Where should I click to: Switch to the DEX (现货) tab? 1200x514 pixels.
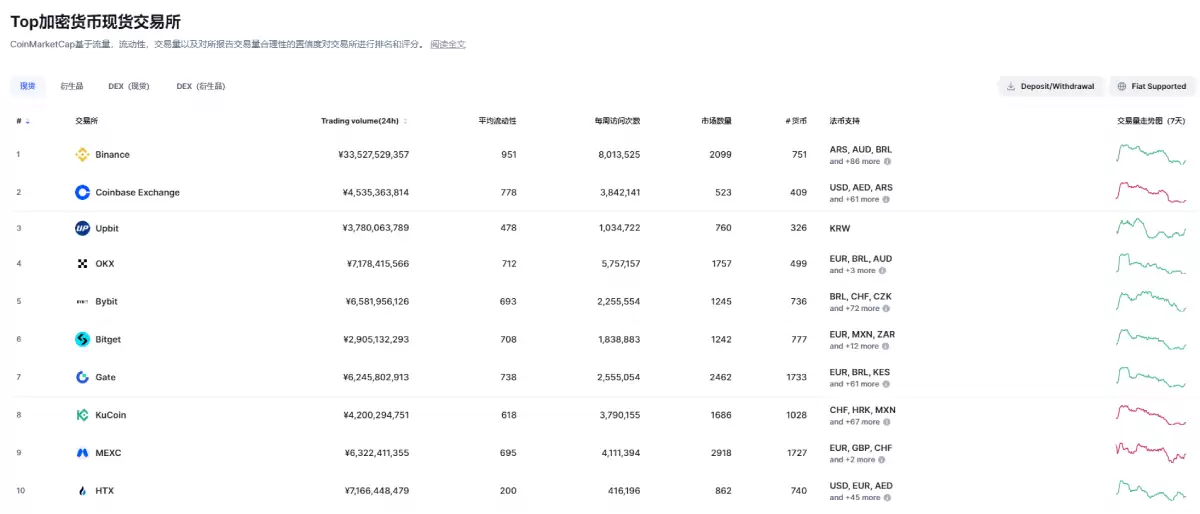129,86
